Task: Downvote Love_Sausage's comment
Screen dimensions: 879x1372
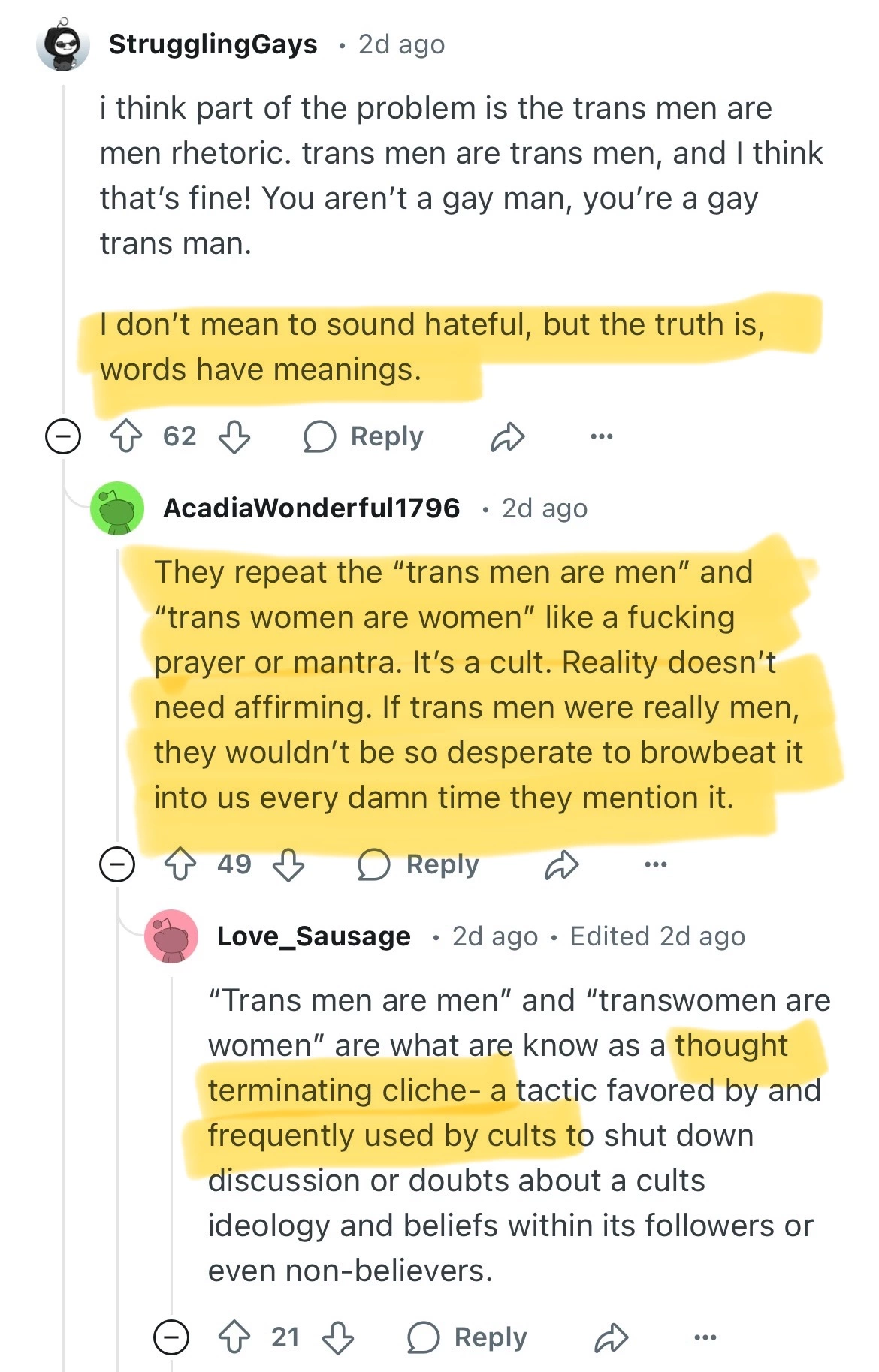Action: pyautogui.click(x=338, y=1337)
